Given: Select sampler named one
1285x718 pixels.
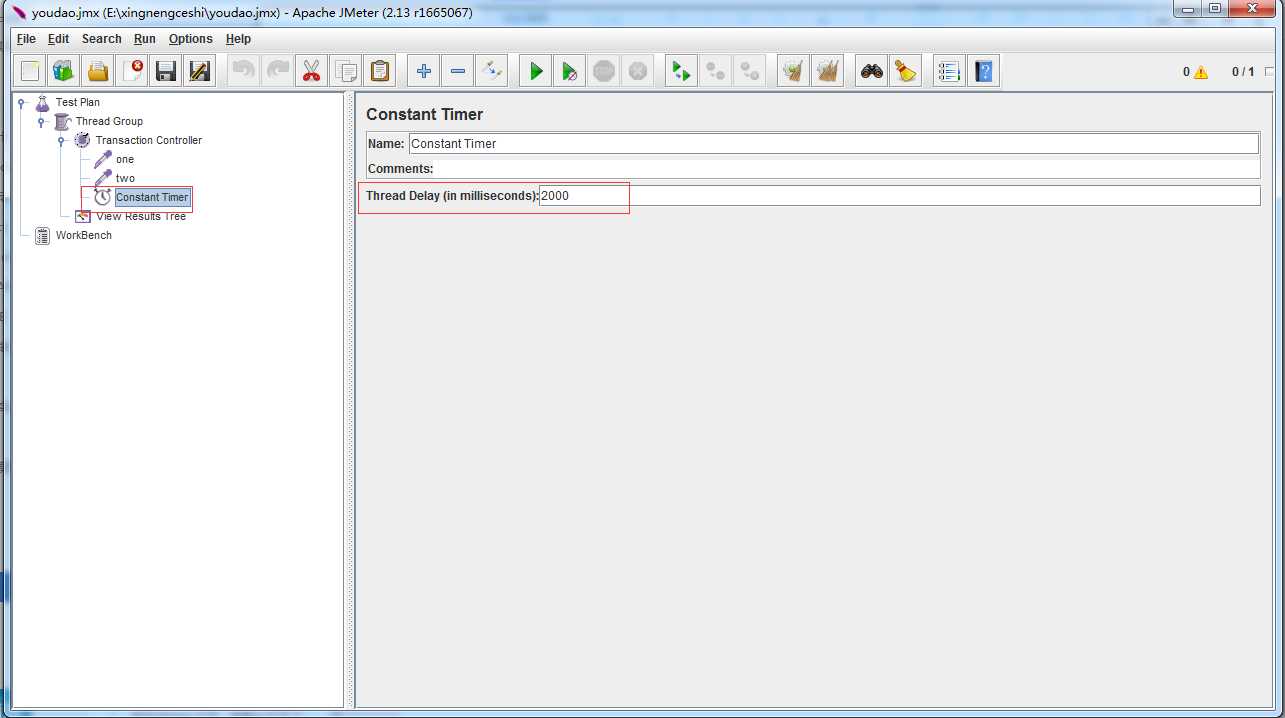Looking at the screenshot, I should [x=125, y=159].
